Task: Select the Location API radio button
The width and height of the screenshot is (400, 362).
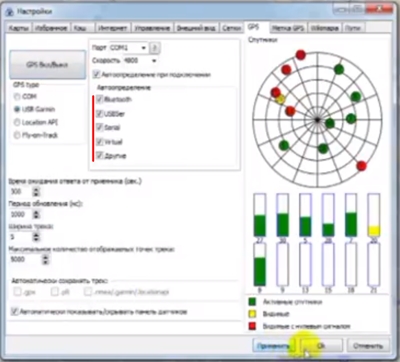Action: pyautogui.click(x=17, y=122)
